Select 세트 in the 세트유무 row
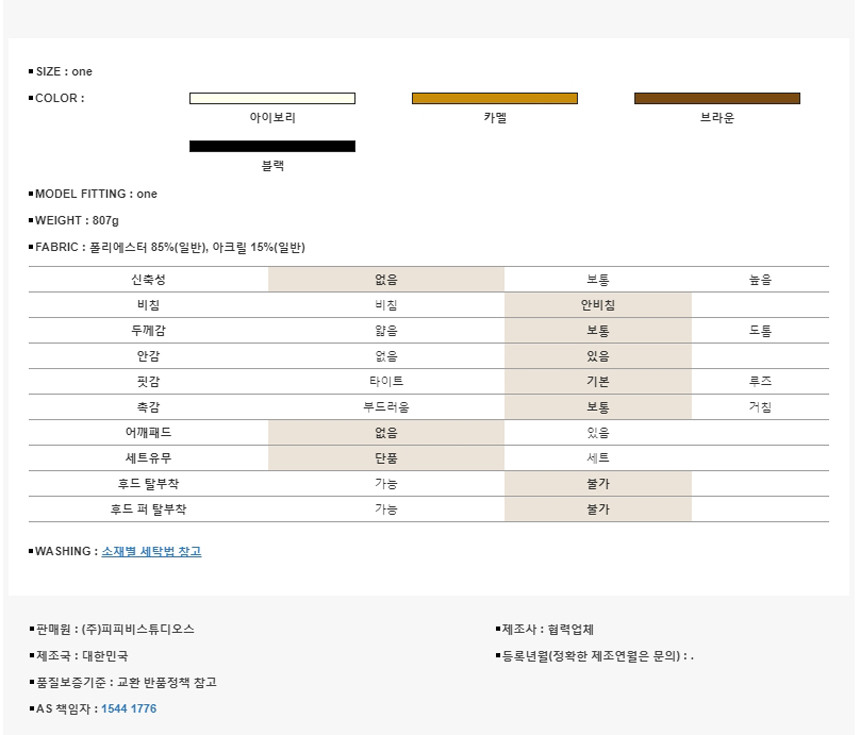Screen dimensions: 860x735 click(597, 458)
